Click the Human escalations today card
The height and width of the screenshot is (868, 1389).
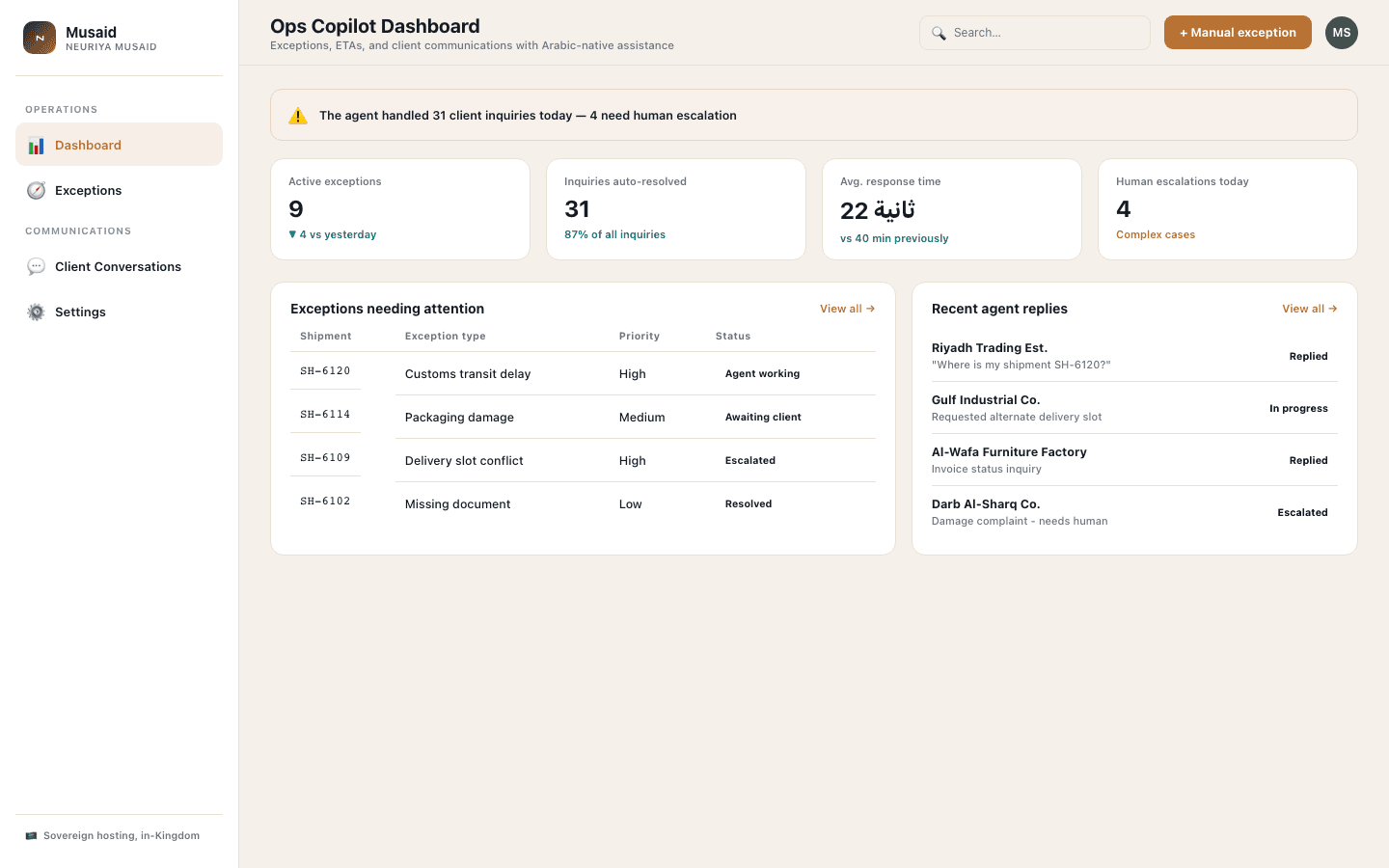click(1228, 209)
